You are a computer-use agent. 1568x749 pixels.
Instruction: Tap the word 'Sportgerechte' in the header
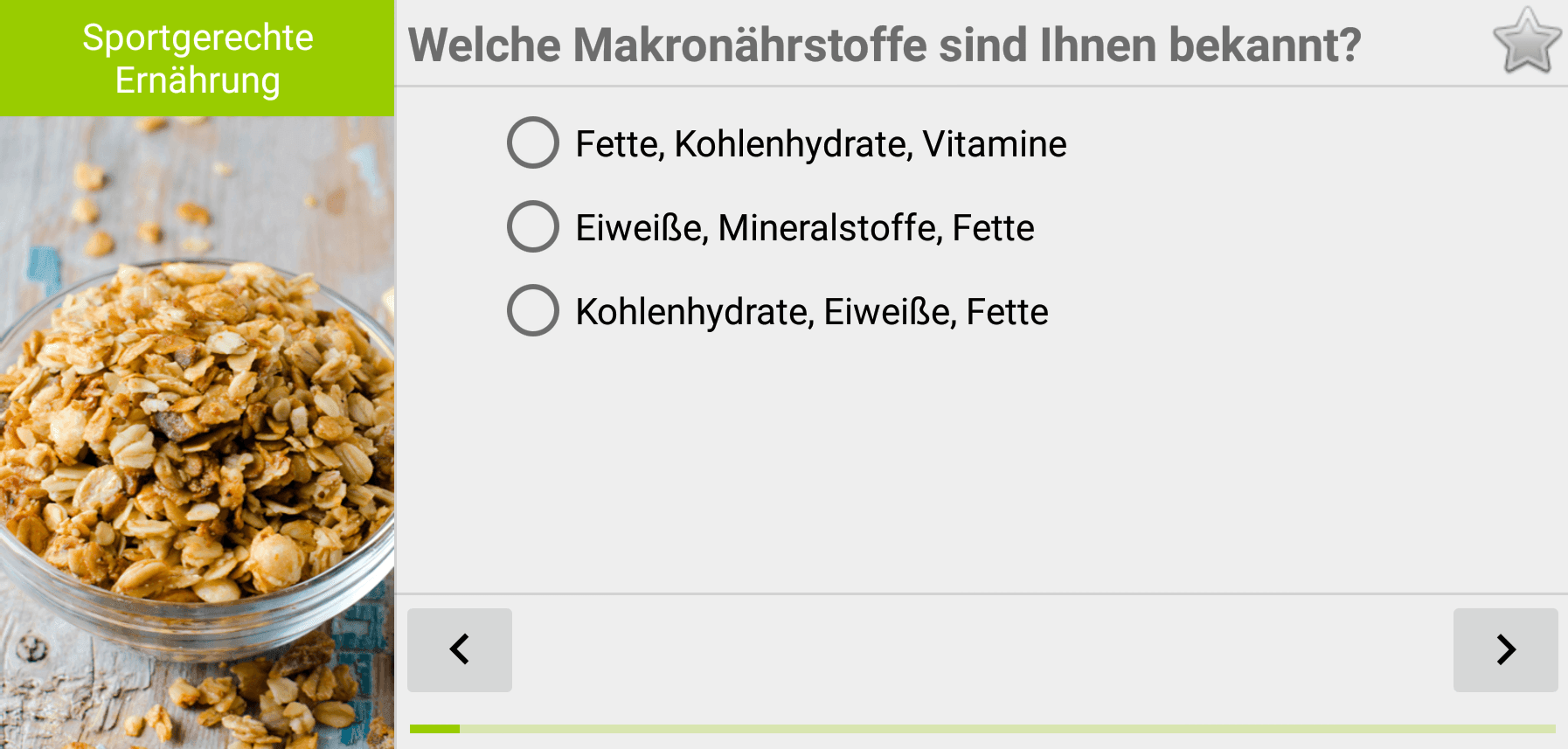coord(198,38)
